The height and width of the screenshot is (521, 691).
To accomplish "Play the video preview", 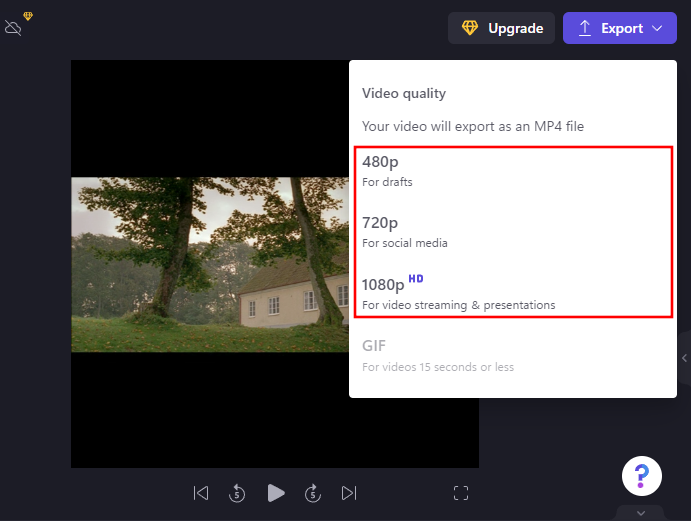I will 276,493.
